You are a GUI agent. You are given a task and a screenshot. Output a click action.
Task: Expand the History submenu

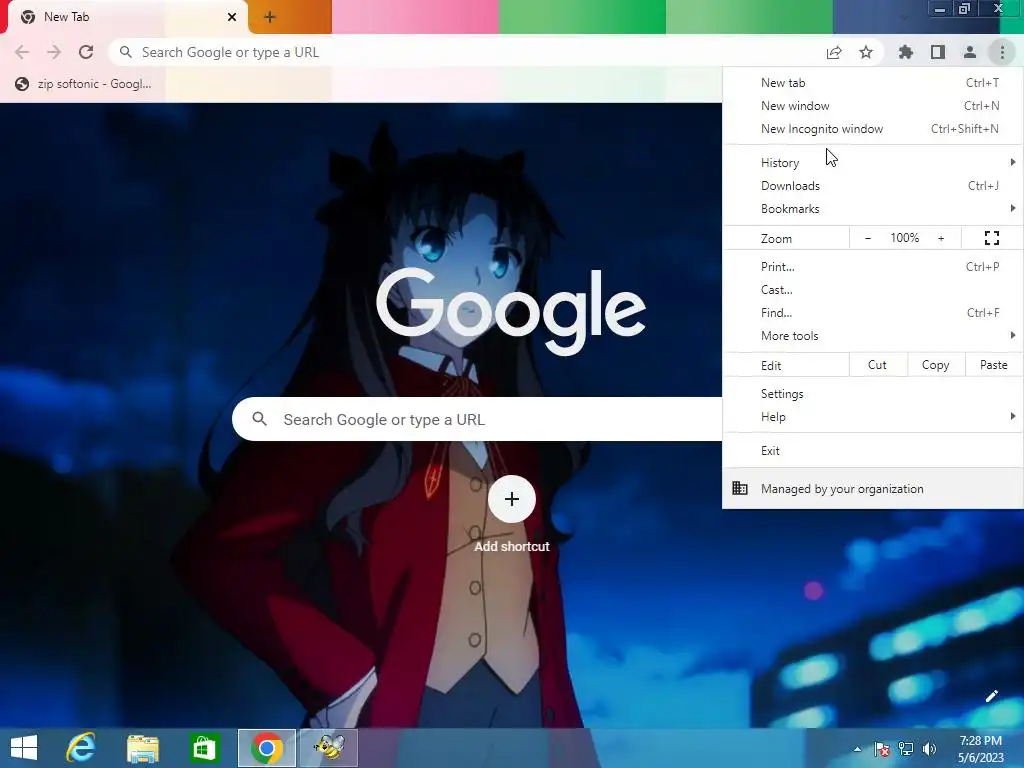[873, 163]
